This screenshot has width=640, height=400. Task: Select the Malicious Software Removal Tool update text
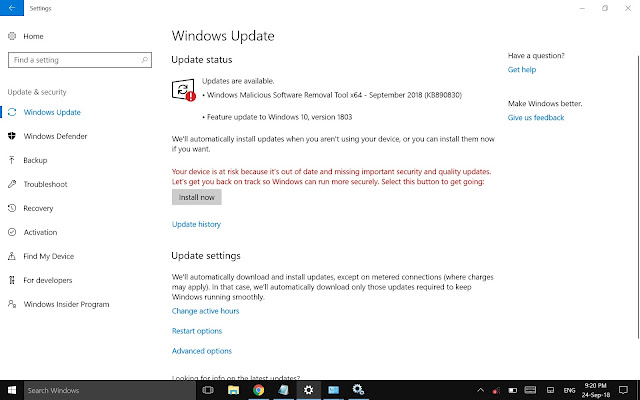pos(334,95)
